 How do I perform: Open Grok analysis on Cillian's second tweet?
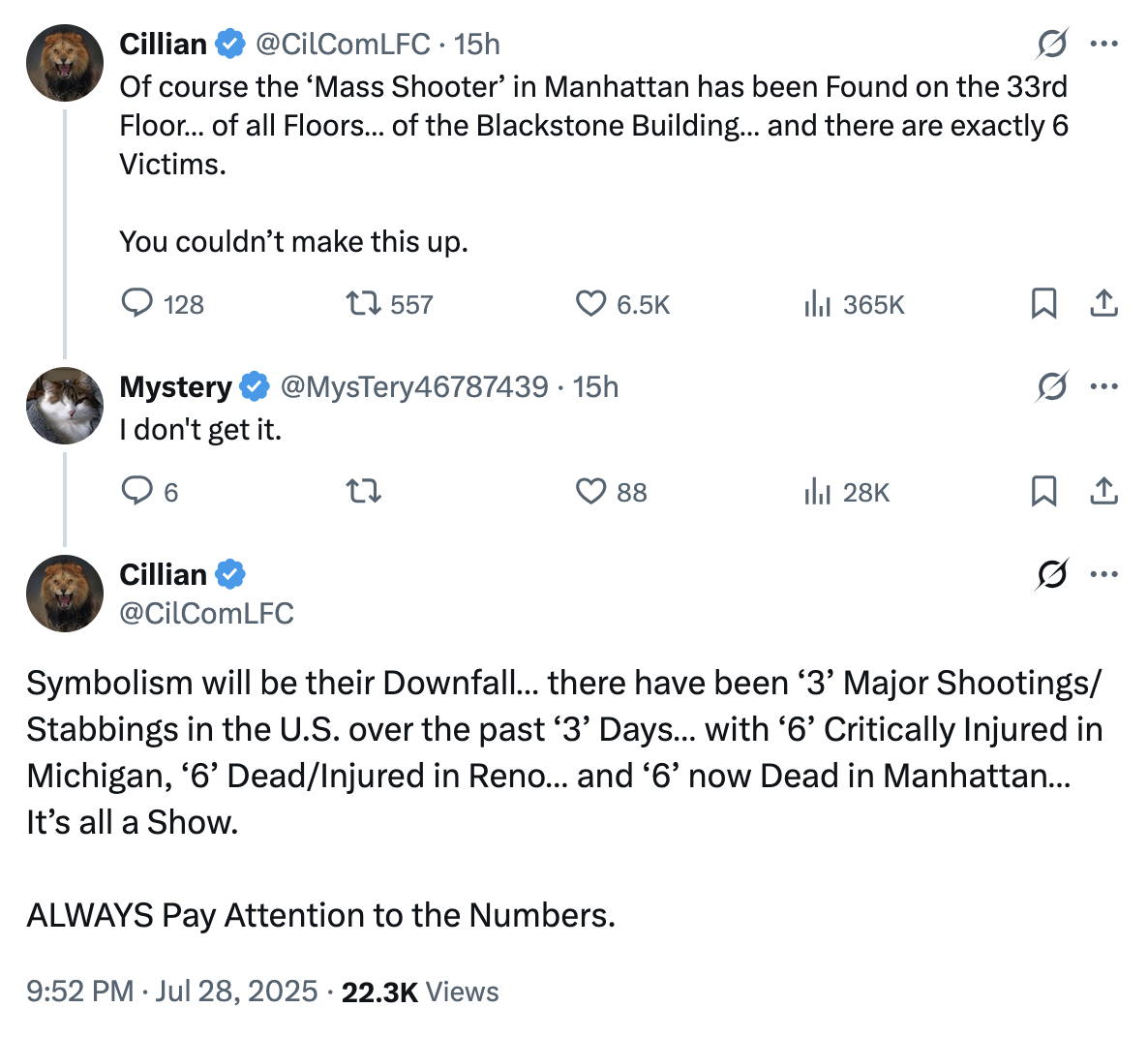tap(1051, 573)
